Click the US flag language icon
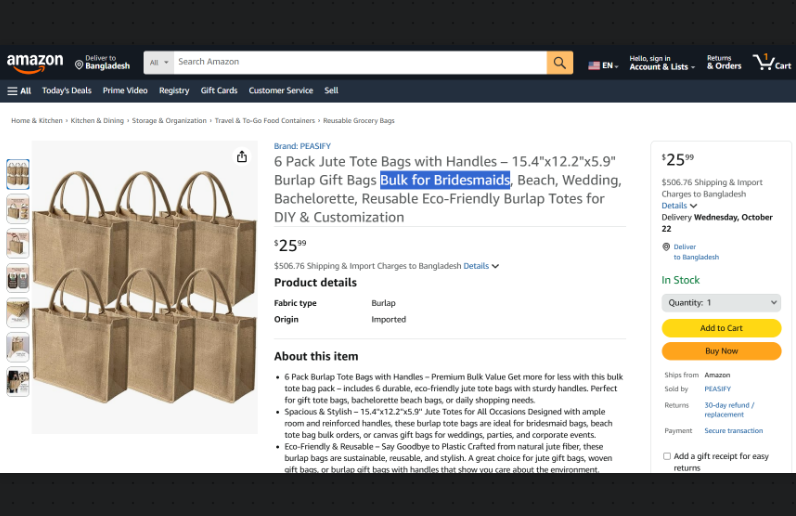Viewport: 796px width, 516px height. tap(594, 66)
